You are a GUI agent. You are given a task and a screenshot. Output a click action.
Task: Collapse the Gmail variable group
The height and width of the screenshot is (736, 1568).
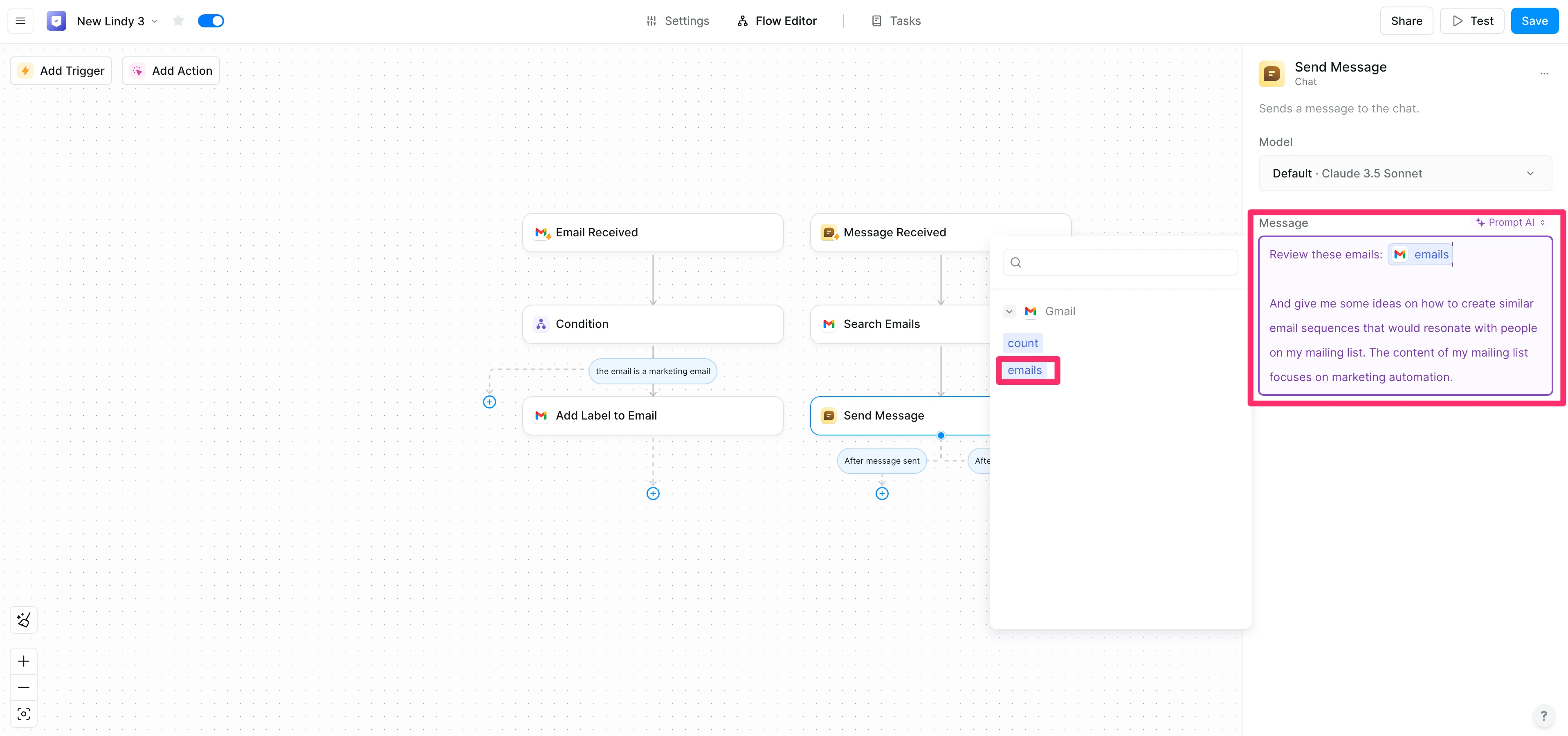(x=1009, y=311)
